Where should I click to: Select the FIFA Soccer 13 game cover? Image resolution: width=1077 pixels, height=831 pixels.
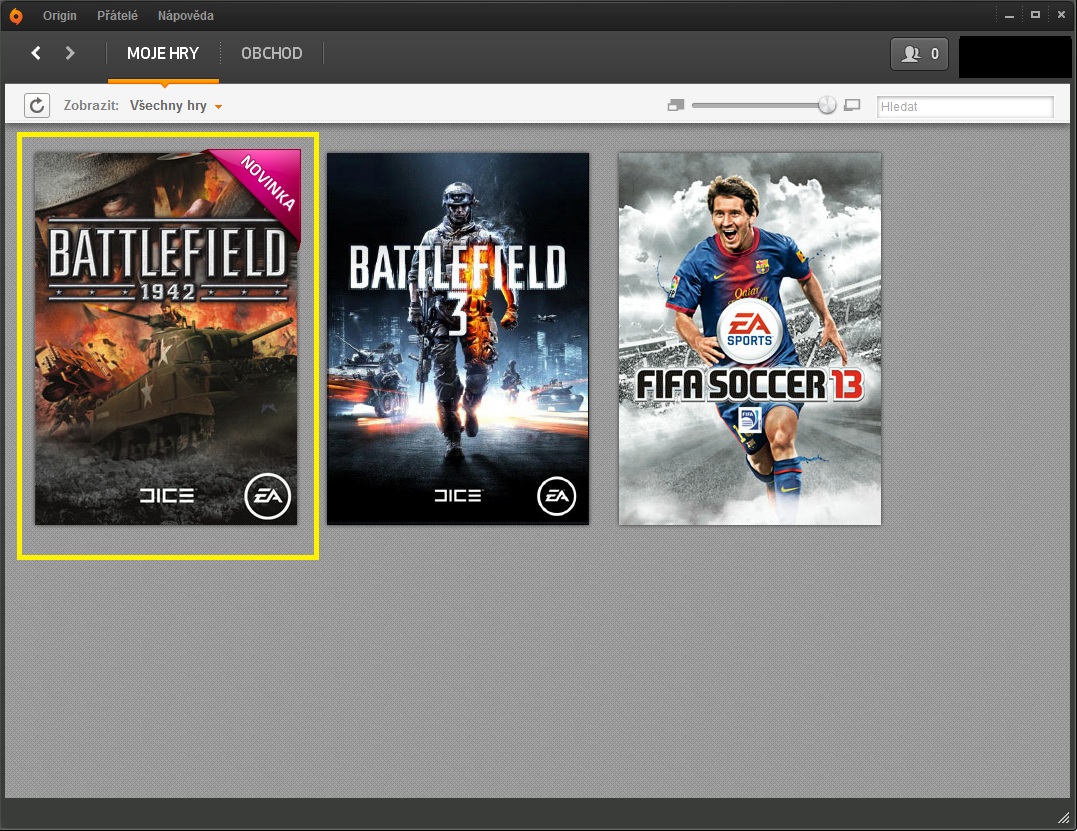[750, 339]
